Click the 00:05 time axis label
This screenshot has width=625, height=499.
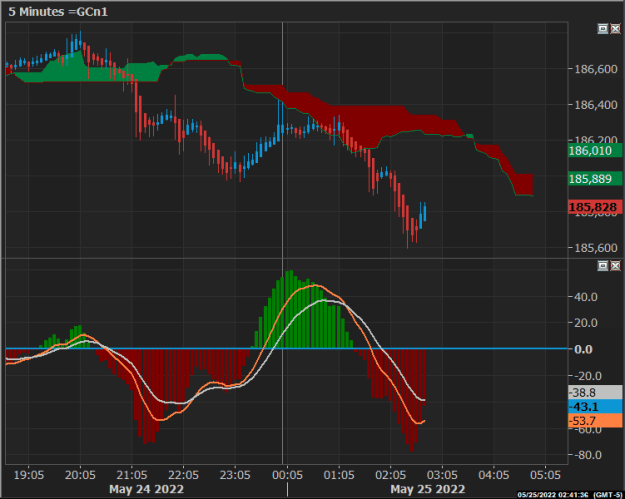tap(287, 475)
